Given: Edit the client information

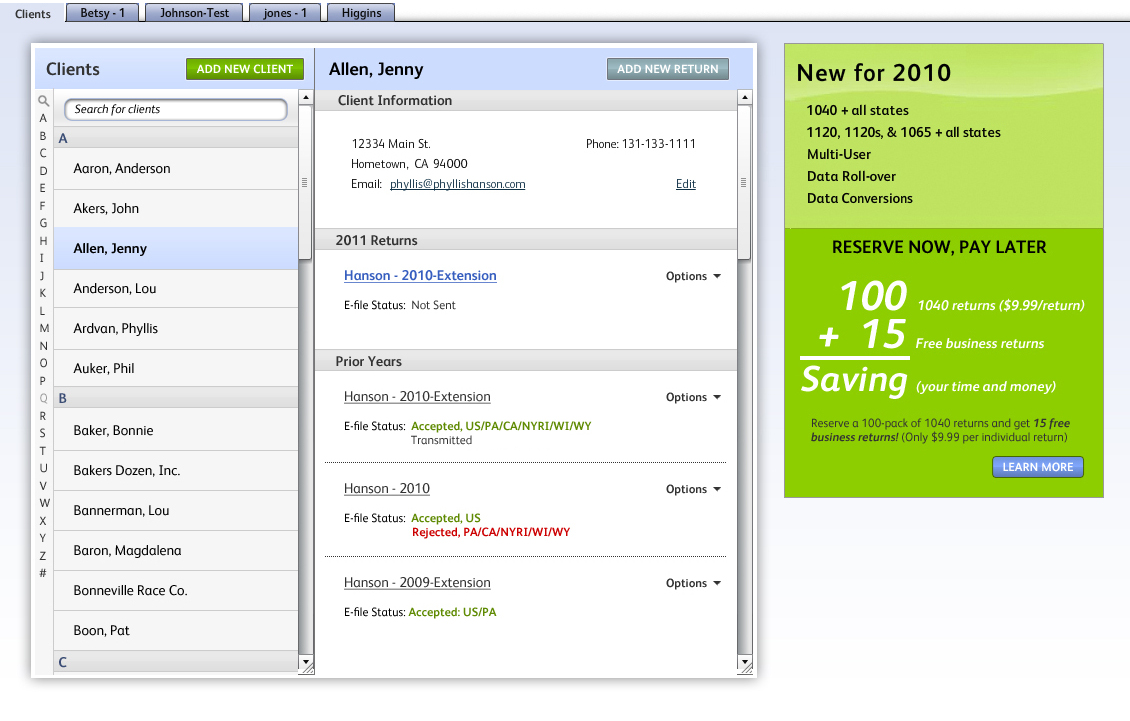Looking at the screenshot, I should coord(685,184).
